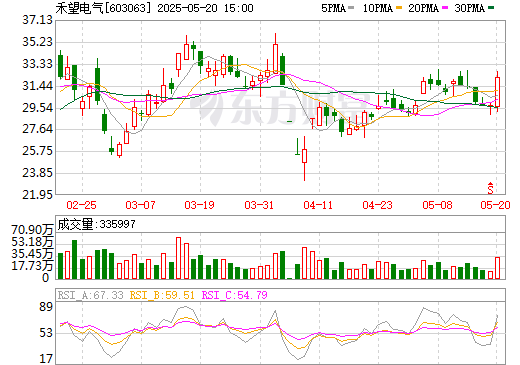
Task: Click the 20PMA legend label
Action: (423, 8)
